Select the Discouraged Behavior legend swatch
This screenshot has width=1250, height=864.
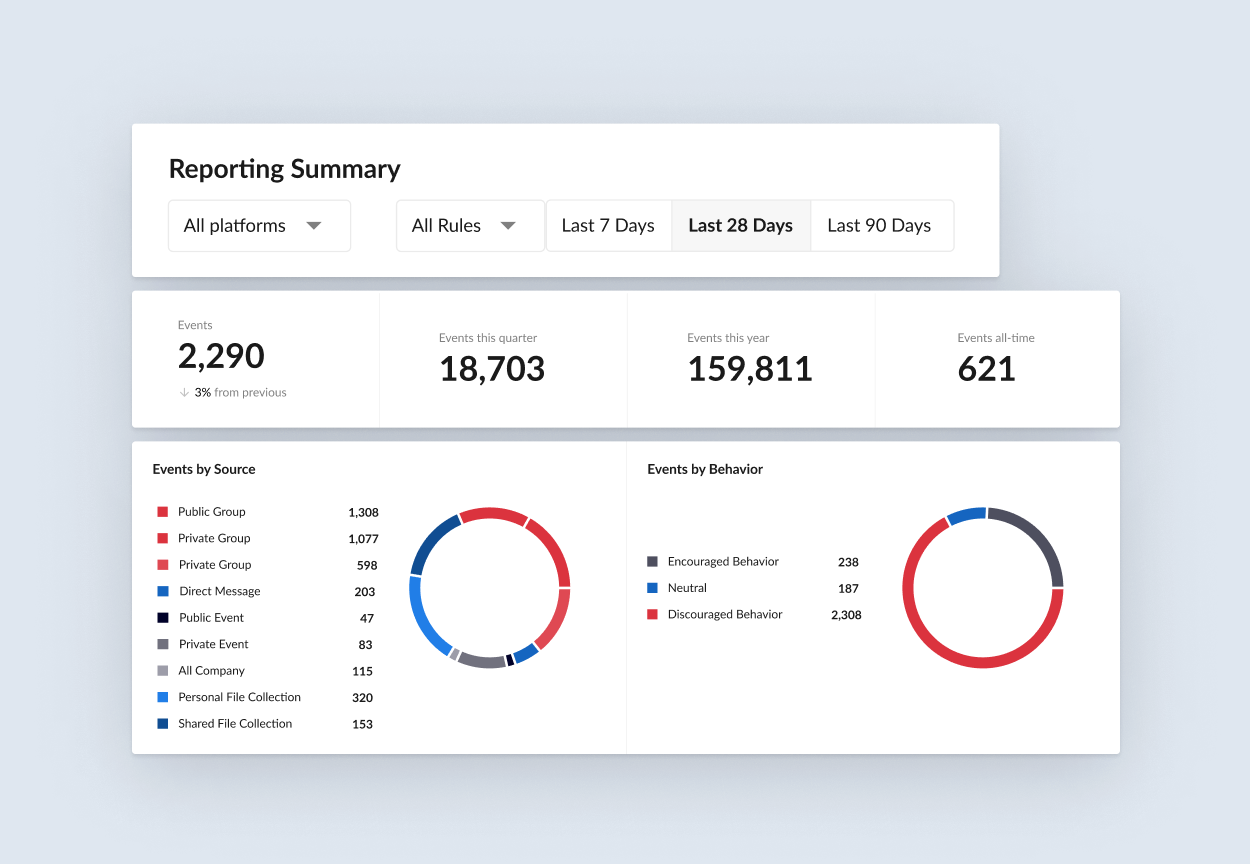click(x=652, y=615)
